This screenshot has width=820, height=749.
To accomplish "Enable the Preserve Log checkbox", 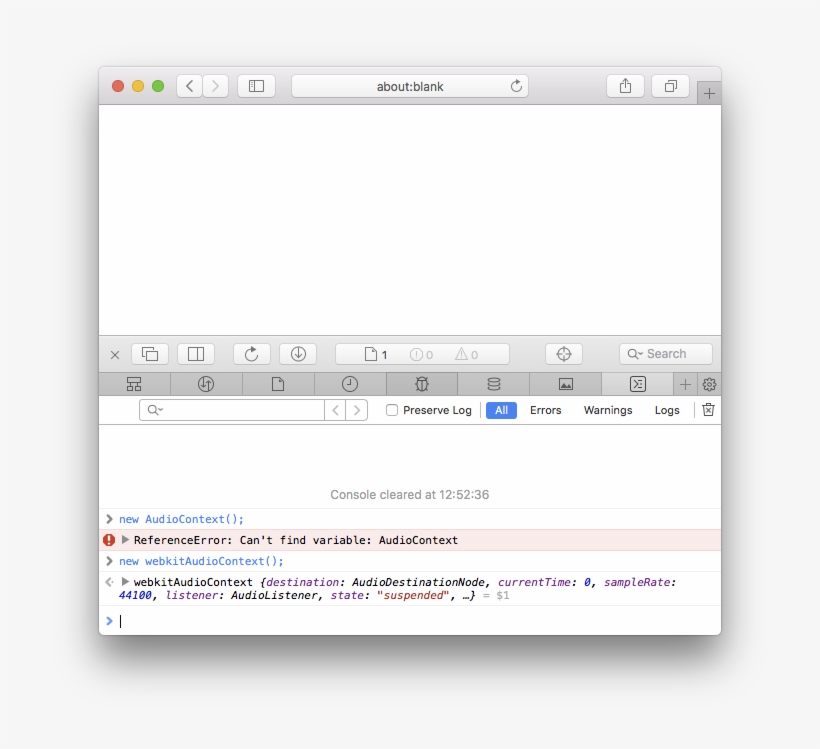I will click(x=392, y=410).
